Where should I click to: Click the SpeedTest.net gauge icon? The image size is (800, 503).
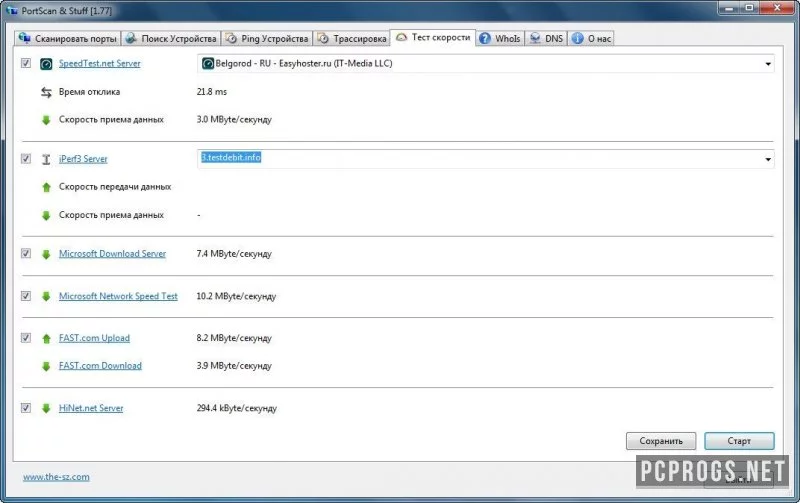(46, 64)
